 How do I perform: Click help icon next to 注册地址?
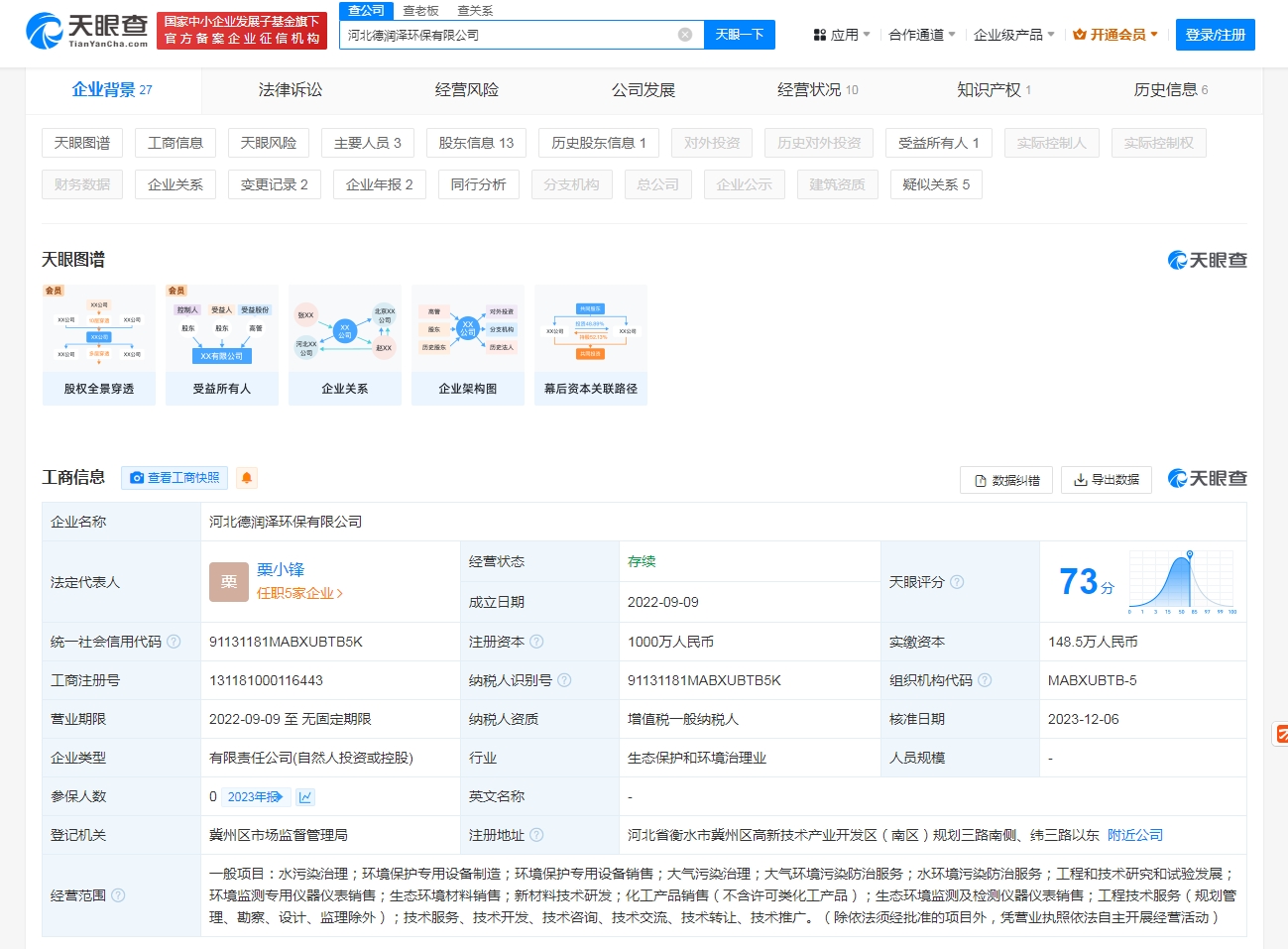tap(536, 835)
